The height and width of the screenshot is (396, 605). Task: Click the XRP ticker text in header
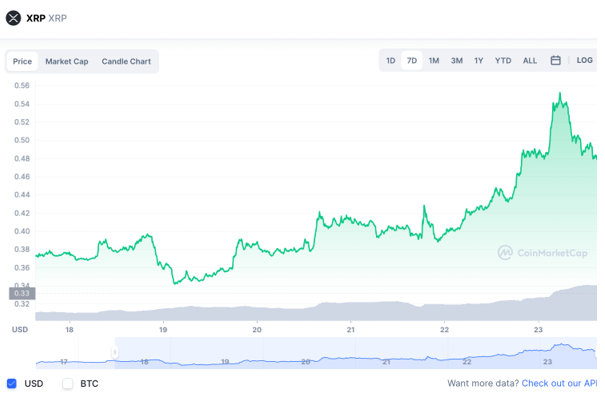point(57,18)
